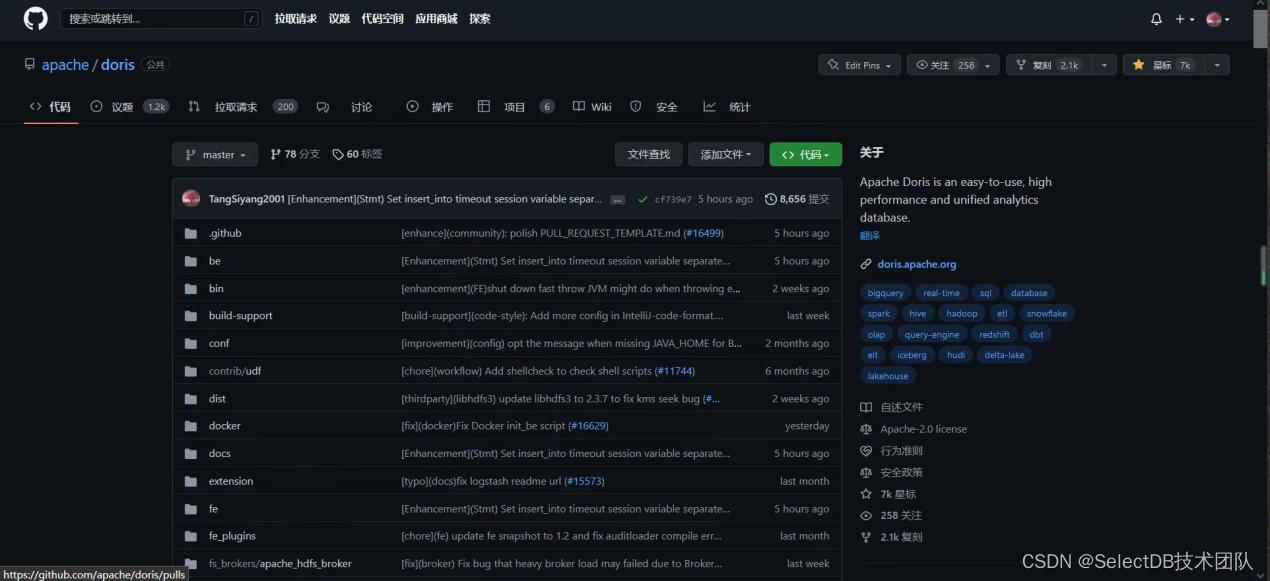Click the folder icon of the extension row

pyautogui.click(x=191, y=481)
